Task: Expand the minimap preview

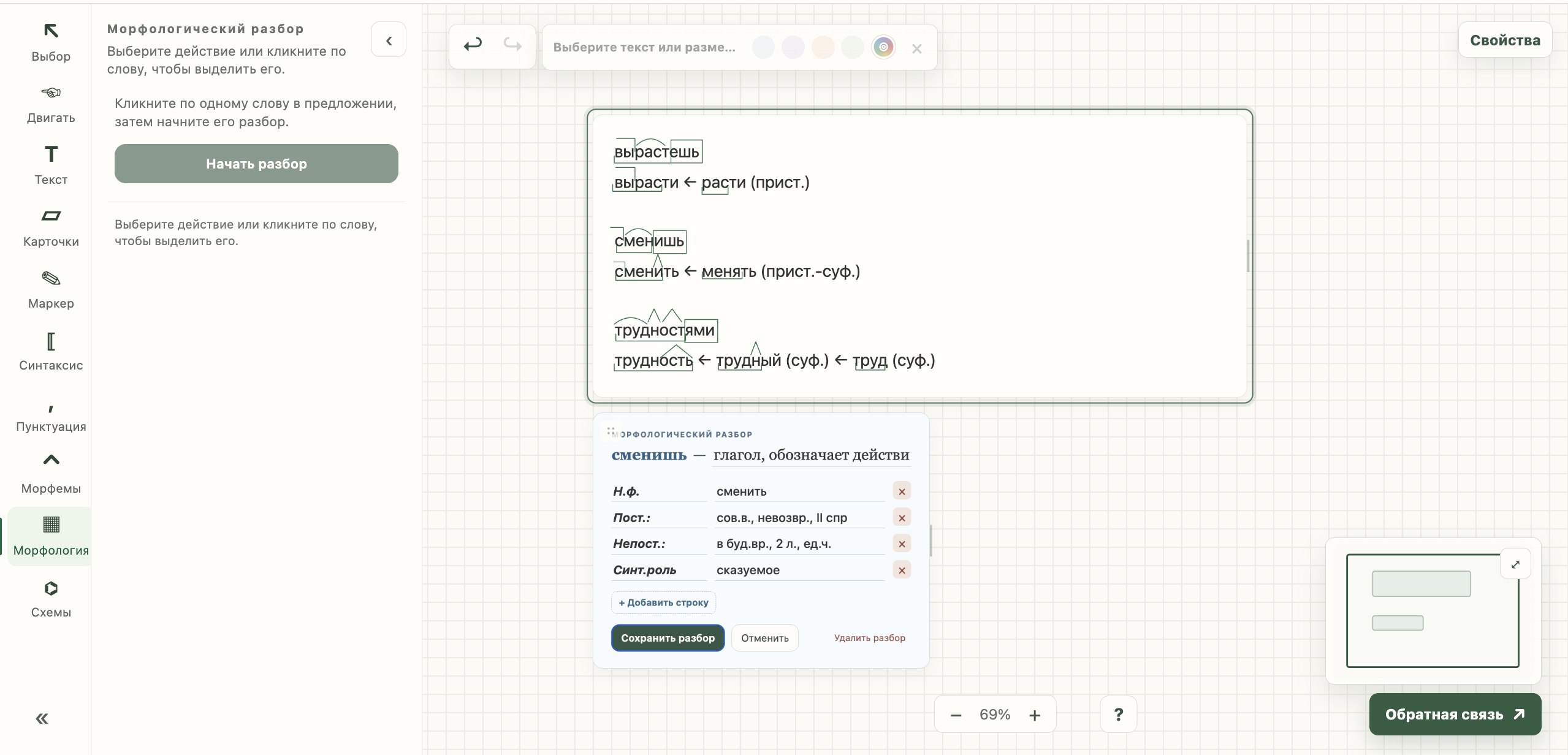Action: [1515, 564]
